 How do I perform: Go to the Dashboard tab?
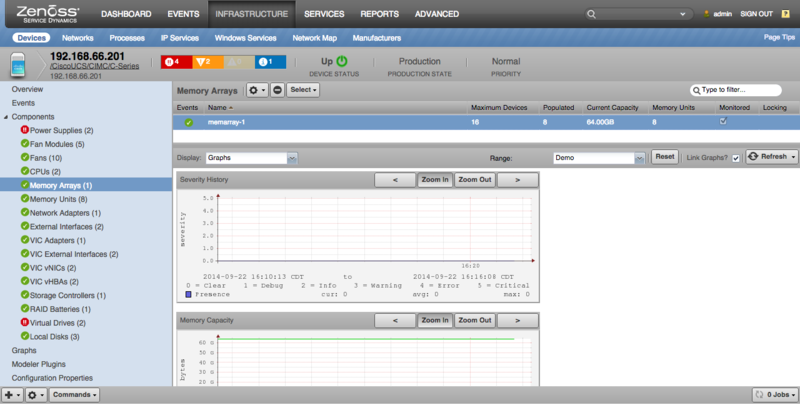coord(126,14)
